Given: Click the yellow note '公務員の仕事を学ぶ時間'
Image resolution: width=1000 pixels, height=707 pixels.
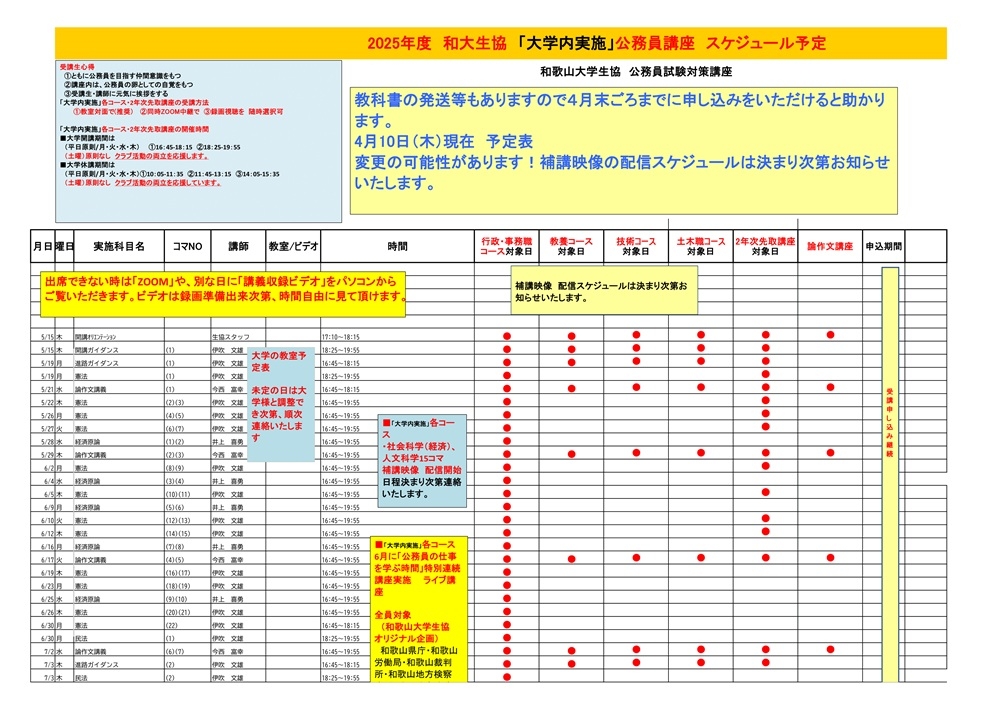Looking at the screenshot, I should (419, 609).
